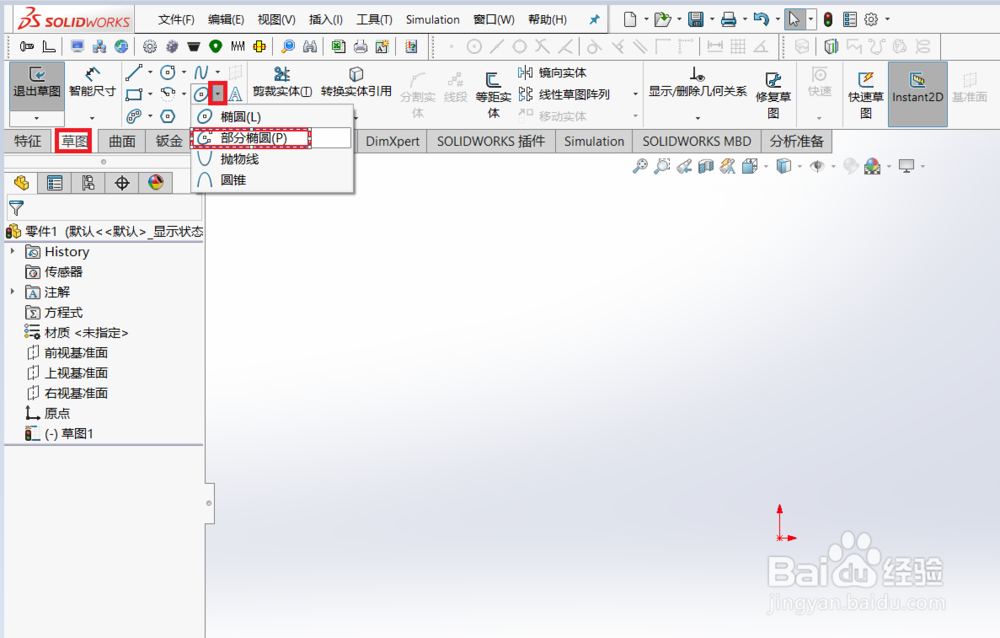Image resolution: width=1000 pixels, height=638 pixels.
Task: Open the 修复草图 (Repair Sketch) tool
Action: click(x=775, y=88)
